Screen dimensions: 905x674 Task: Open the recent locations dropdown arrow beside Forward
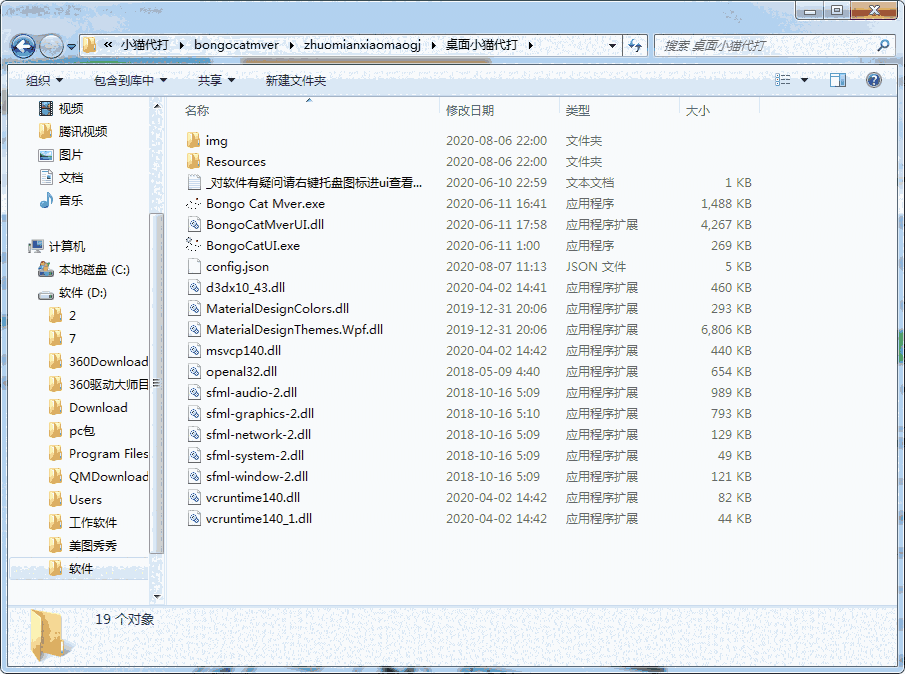tap(72, 46)
